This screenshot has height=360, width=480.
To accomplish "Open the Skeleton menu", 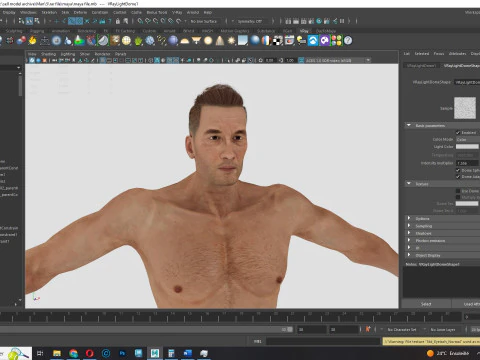I will [49, 12].
